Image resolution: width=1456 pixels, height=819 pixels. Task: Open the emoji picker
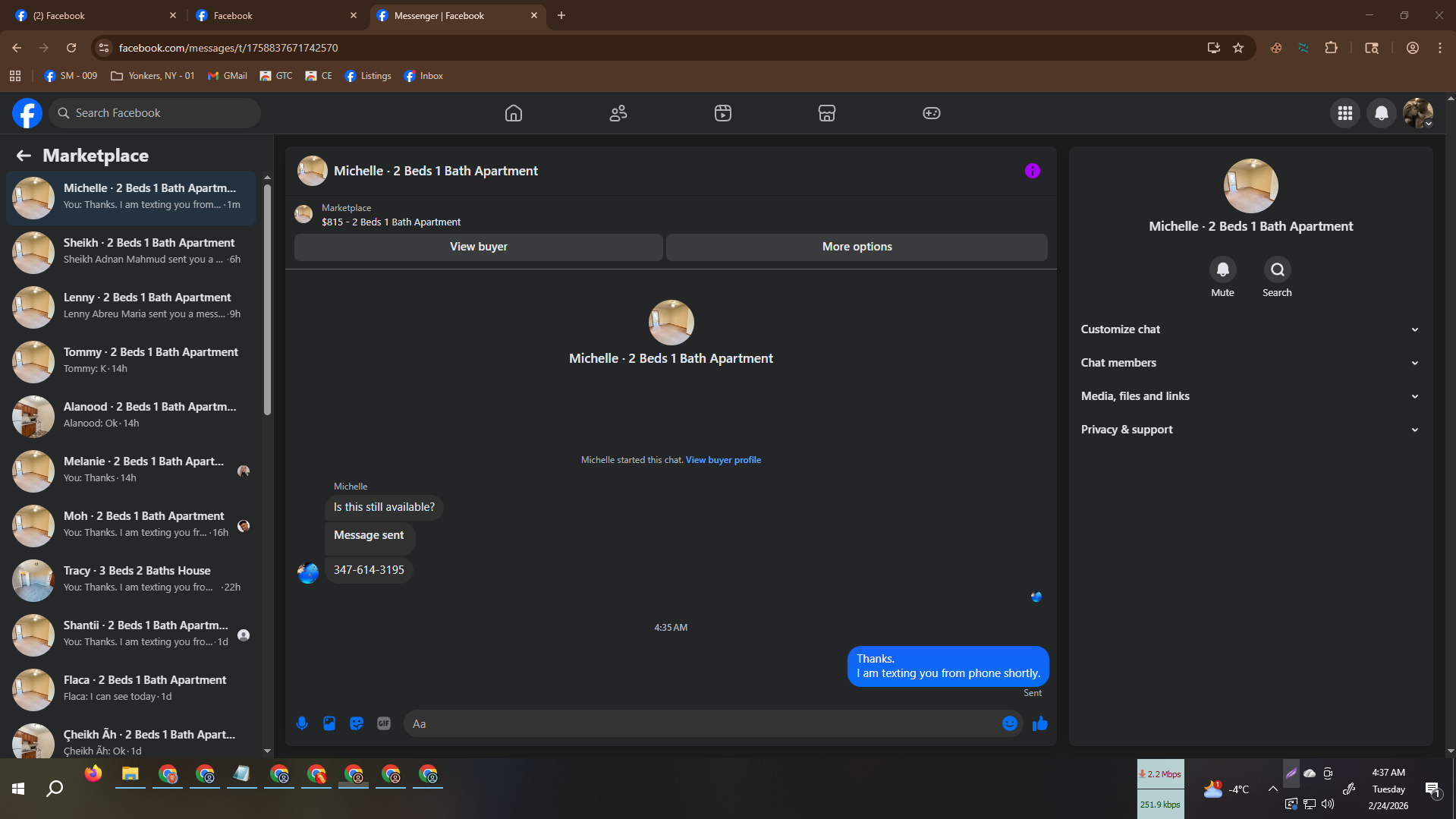click(1010, 723)
